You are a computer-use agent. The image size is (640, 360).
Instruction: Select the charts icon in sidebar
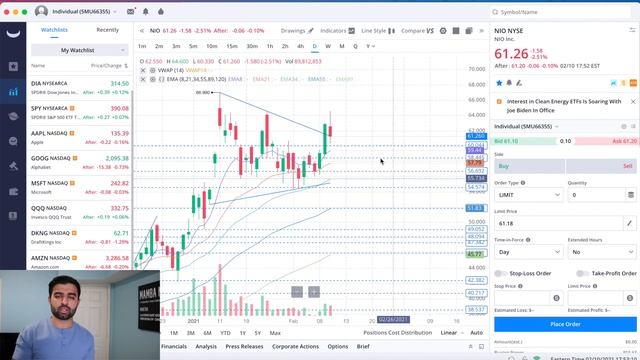pos(13,91)
